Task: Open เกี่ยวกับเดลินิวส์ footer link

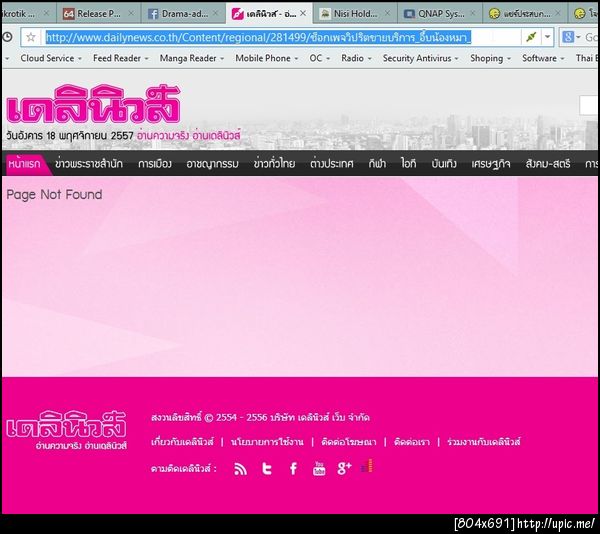Action: click(183, 442)
